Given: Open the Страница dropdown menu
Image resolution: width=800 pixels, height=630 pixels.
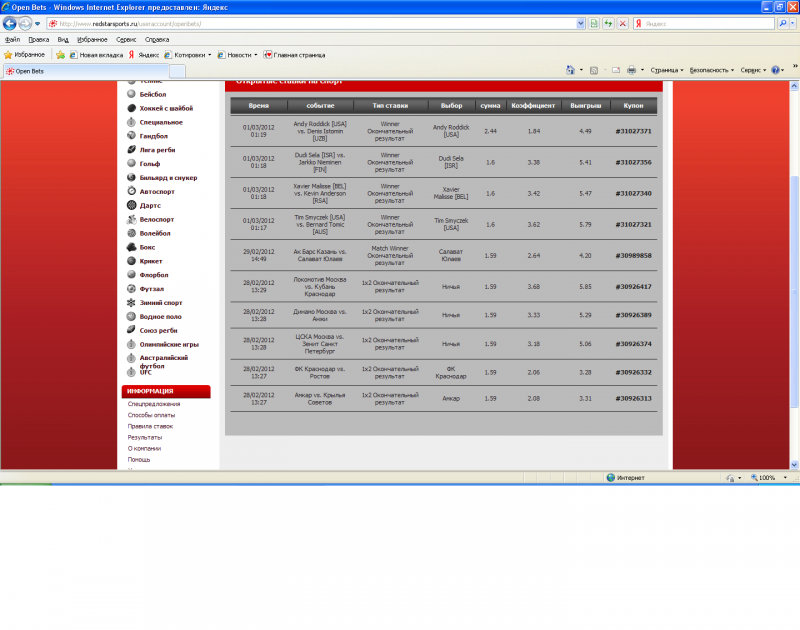Looking at the screenshot, I should click(666, 70).
